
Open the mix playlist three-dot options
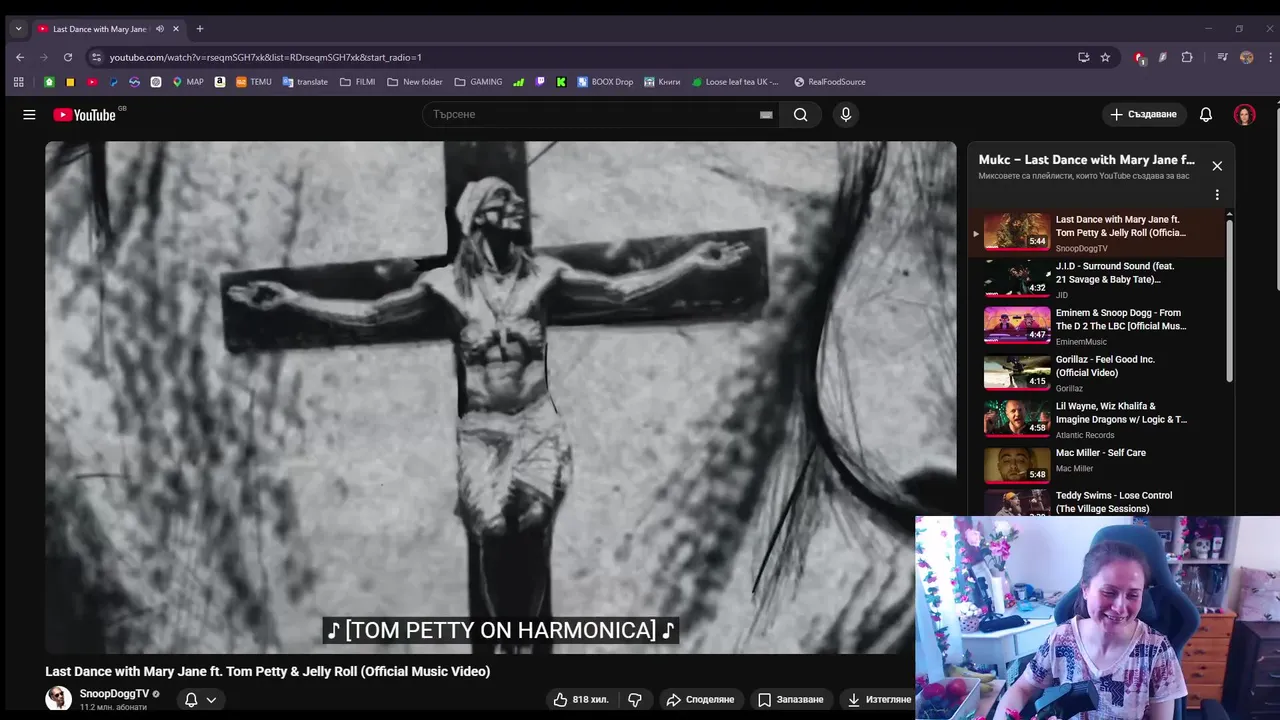coord(1217,195)
